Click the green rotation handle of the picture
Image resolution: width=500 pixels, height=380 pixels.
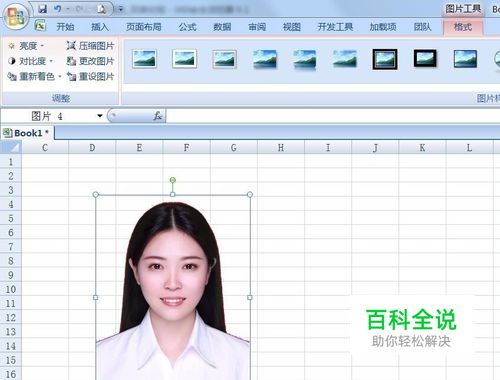[173, 180]
